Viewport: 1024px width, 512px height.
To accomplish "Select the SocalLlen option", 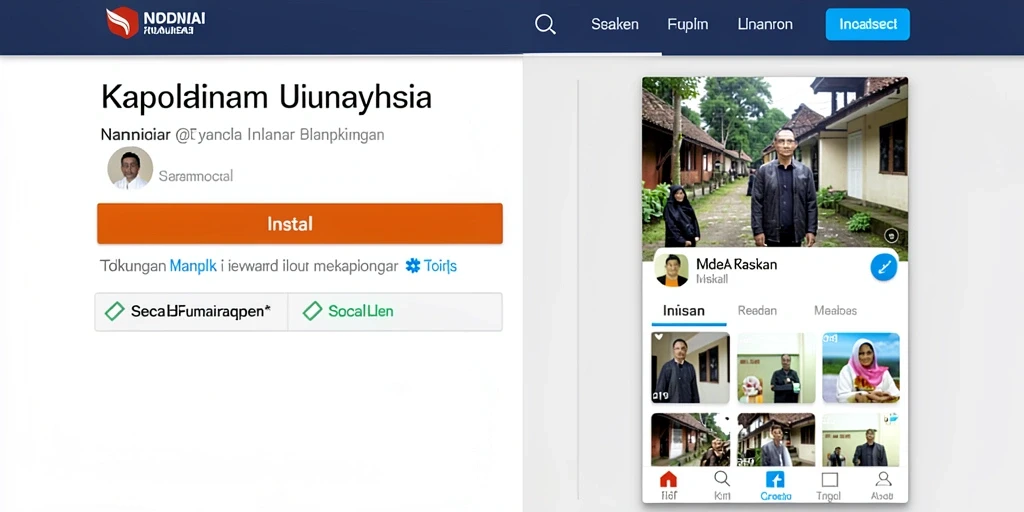I will (x=395, y=312).
